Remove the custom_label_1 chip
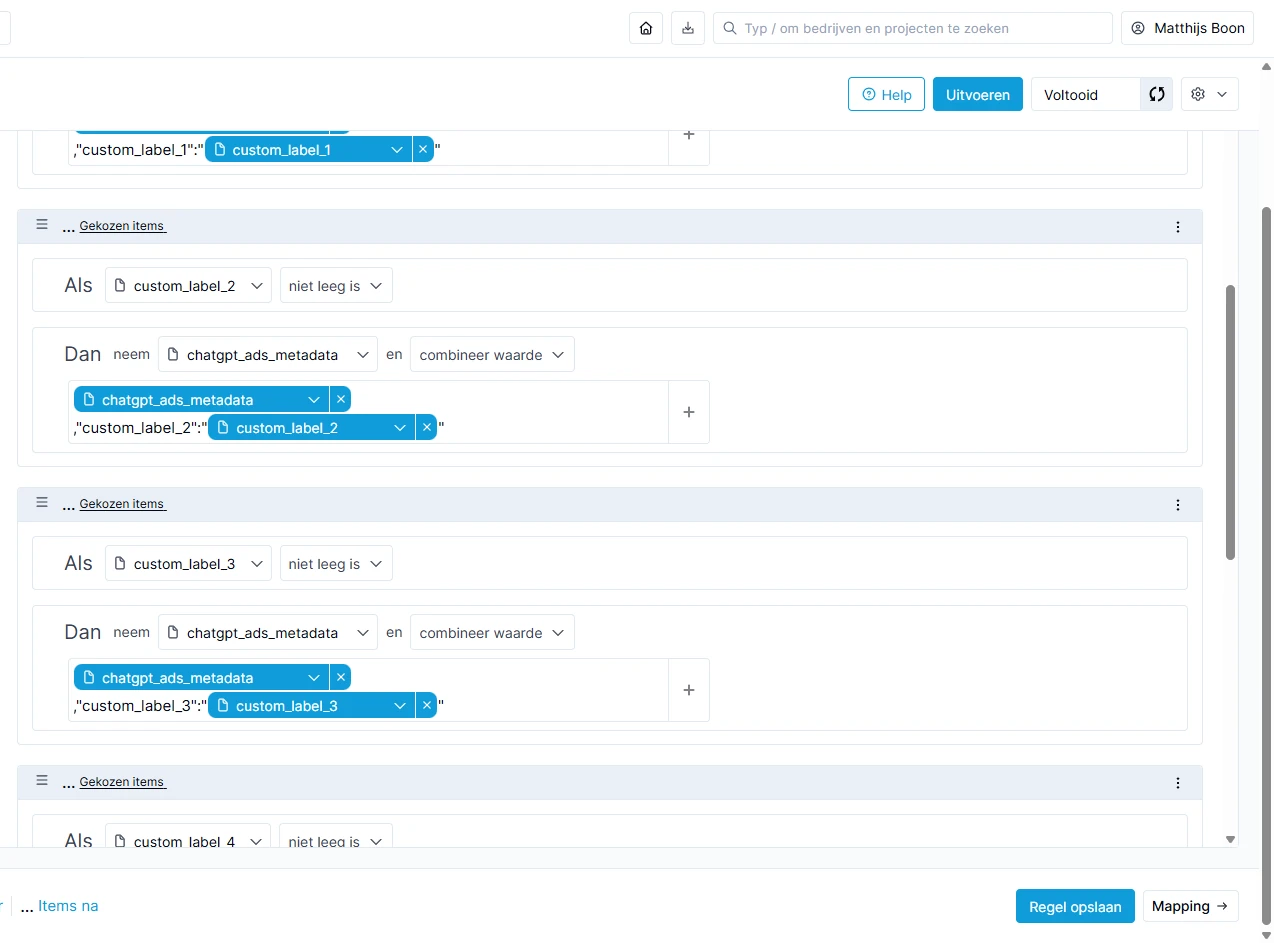Viewport: 1274px width, 943px height. pos(423,150)
